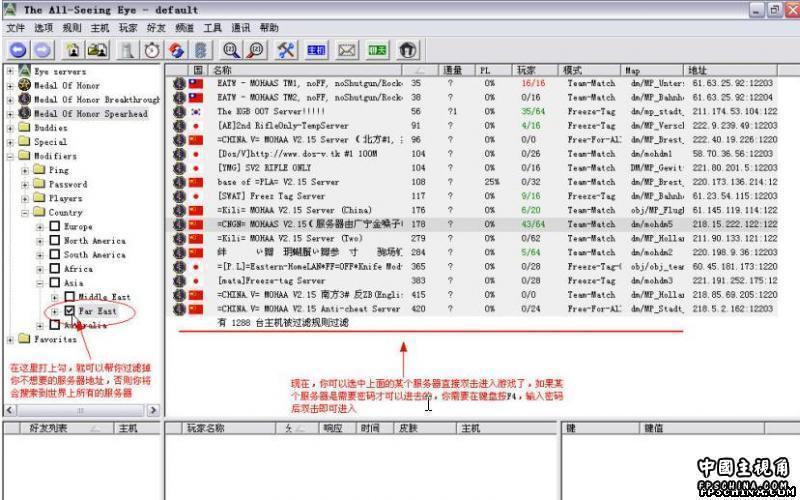
Task: Collapse the Asia tree node
Action: coord(40,283)
